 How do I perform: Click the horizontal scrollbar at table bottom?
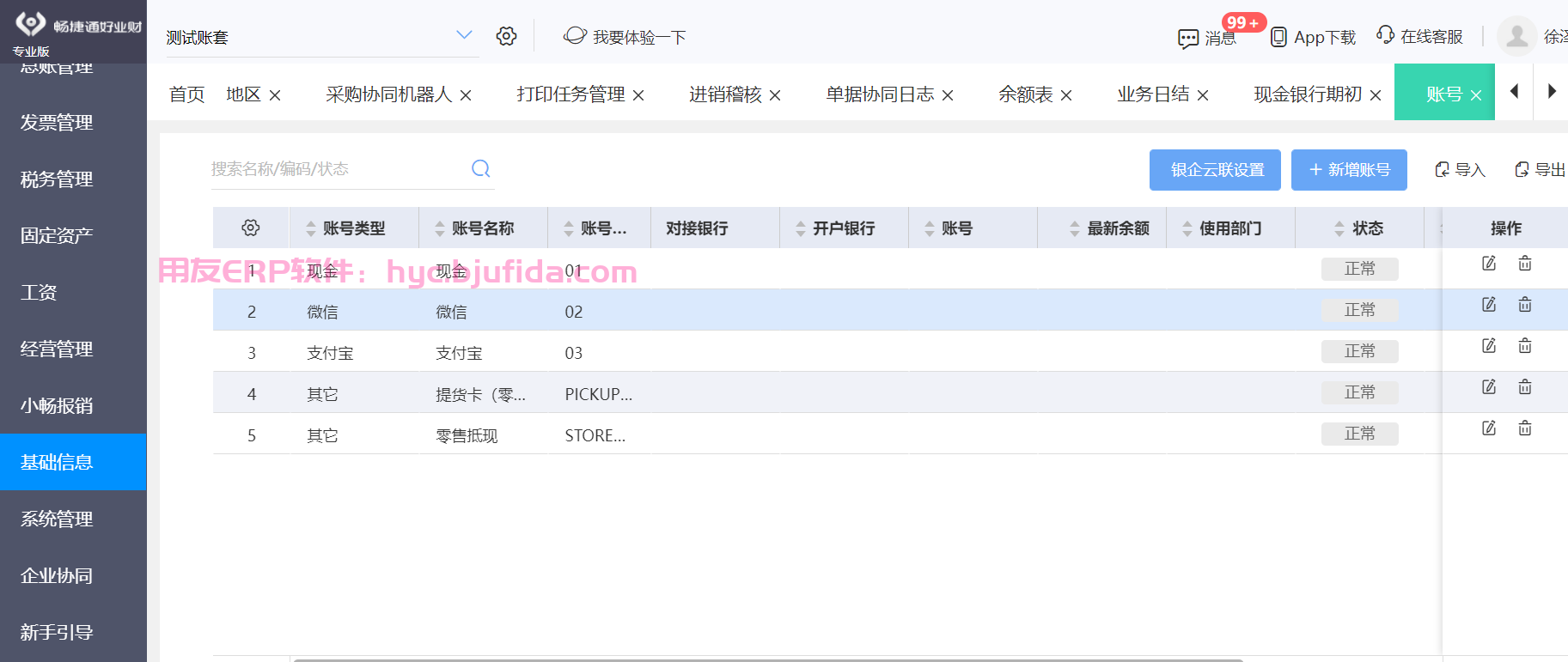(x=769, y=659)
